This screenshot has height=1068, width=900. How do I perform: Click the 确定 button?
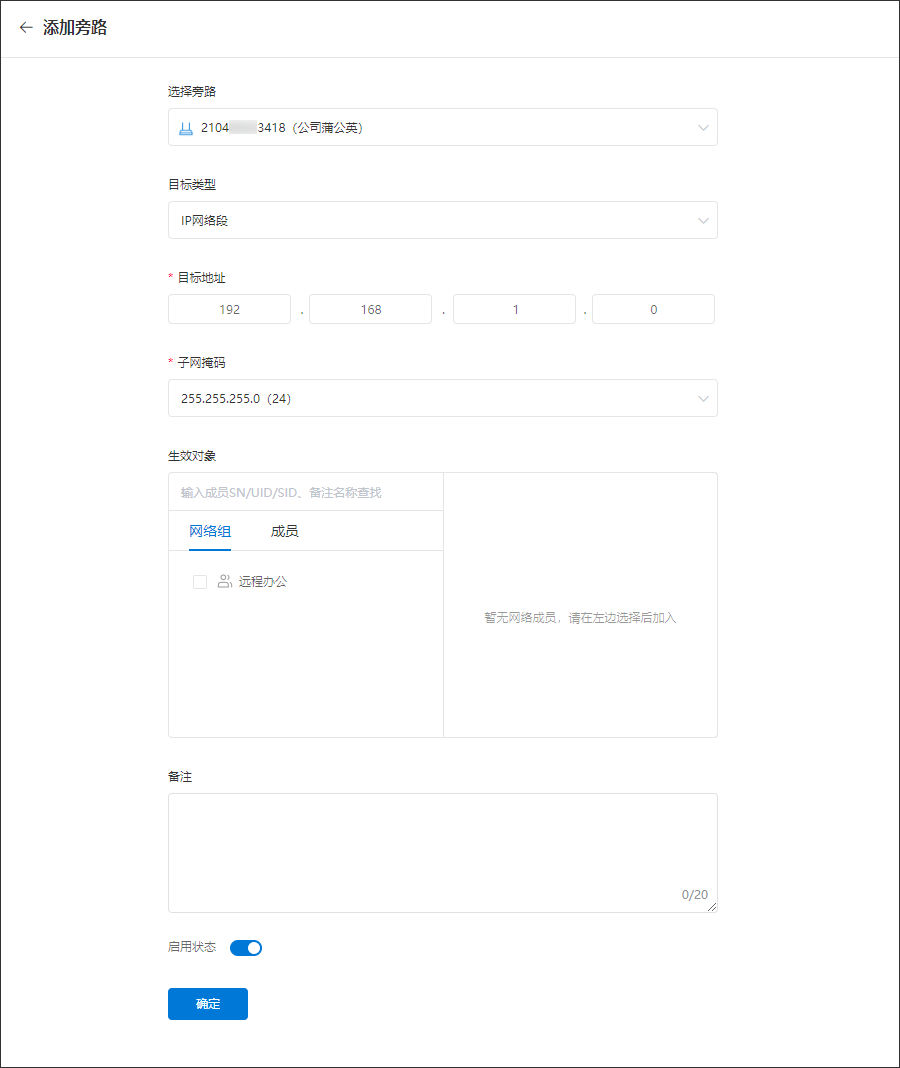click(x=208, y=1003)
